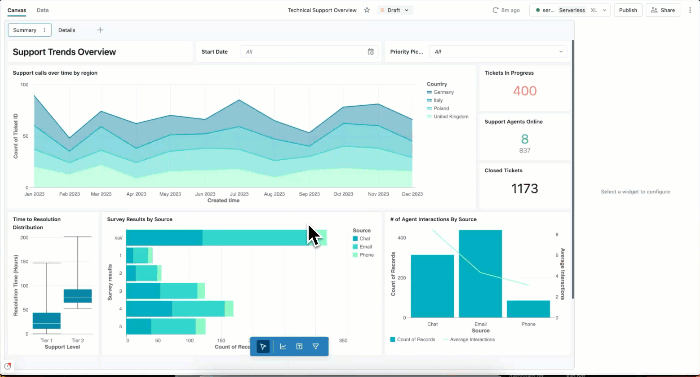Add a text box widget from toolbar
Viewport: 700px width, 377px height.
(299, 347)
